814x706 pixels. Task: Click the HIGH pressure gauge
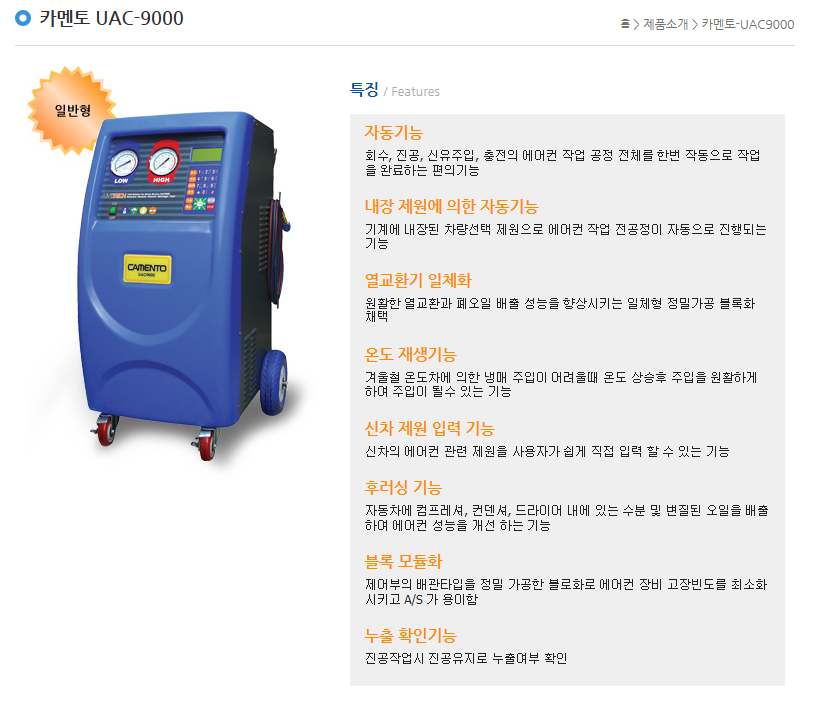pyautogui.click(x=164, y=161)
